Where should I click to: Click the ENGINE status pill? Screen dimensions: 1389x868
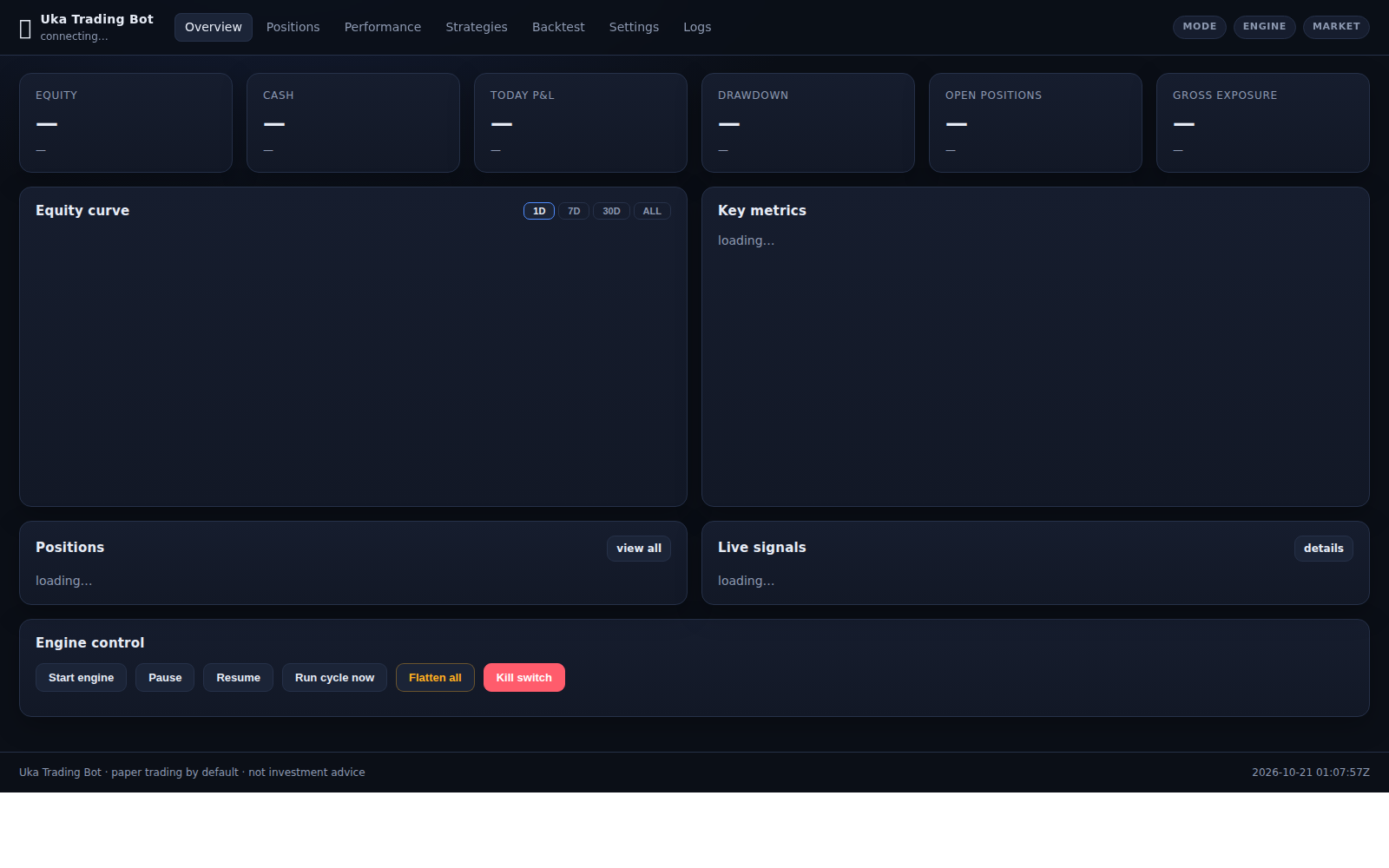1265,27
